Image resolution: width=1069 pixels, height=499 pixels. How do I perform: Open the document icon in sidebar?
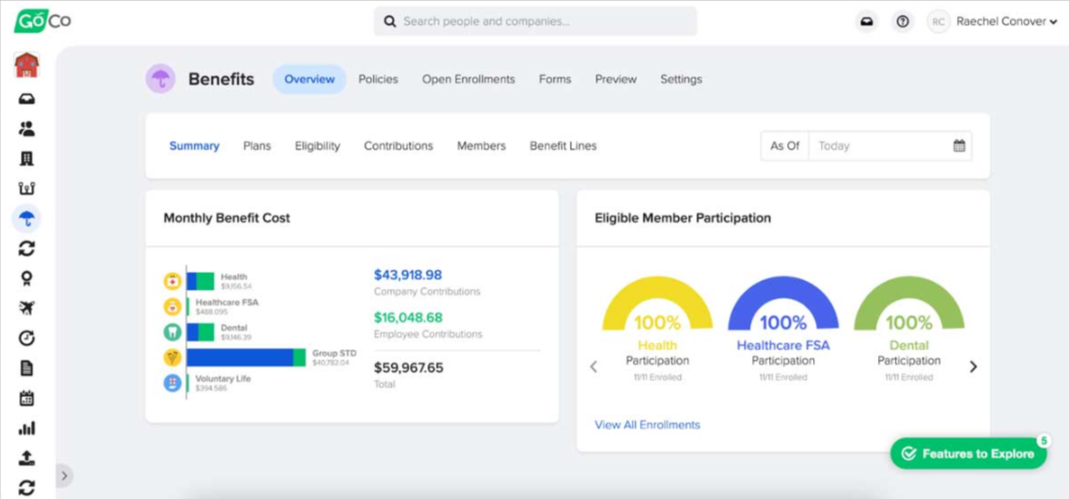pyautogui.click(x=27, y=369)
